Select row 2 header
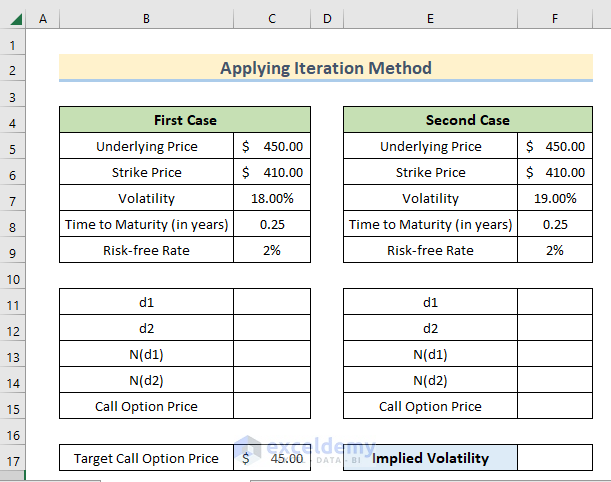Image resolution: width=611 pixels, height=482 pixels. point(14,69)
